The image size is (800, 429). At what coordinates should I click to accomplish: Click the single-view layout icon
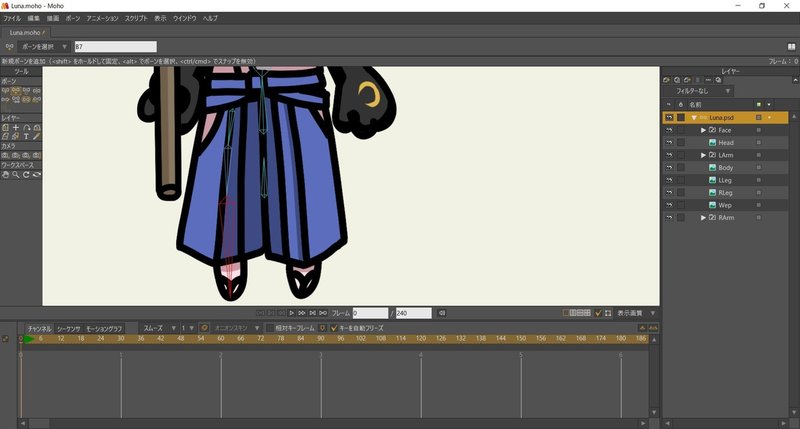click(x=565, y=313)
